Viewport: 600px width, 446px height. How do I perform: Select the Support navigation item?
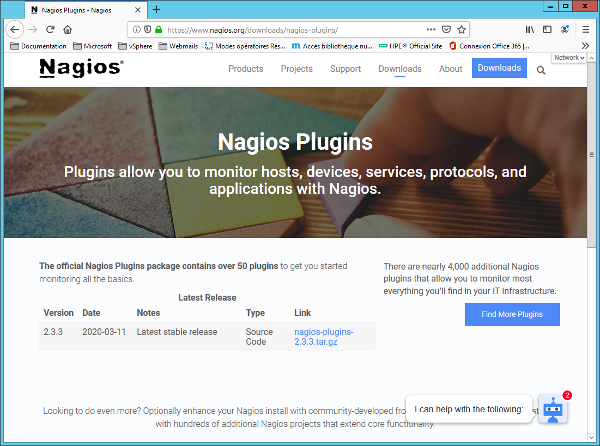(x=345, y=69)
